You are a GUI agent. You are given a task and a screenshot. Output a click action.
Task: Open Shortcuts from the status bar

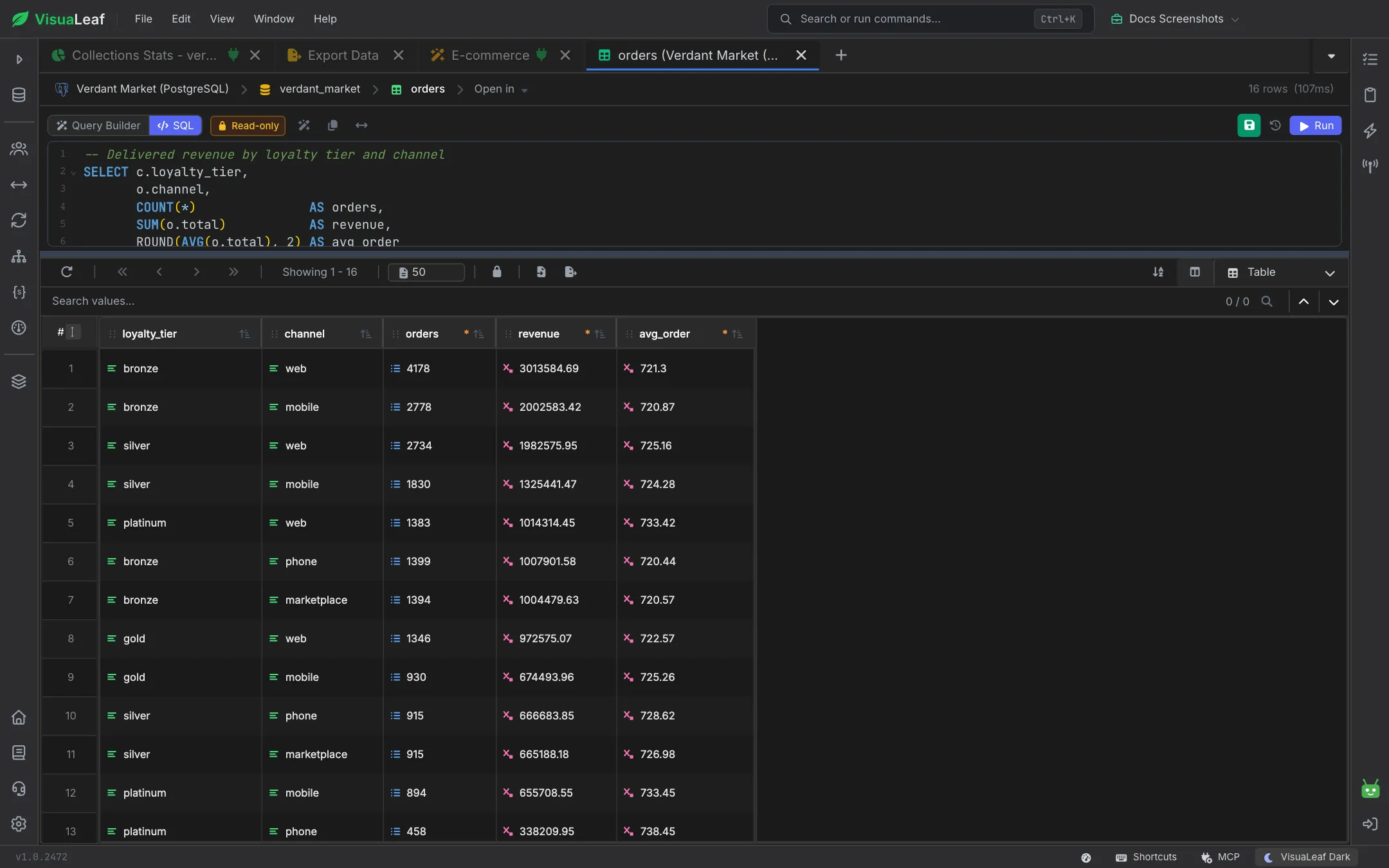coord(1147,857)
